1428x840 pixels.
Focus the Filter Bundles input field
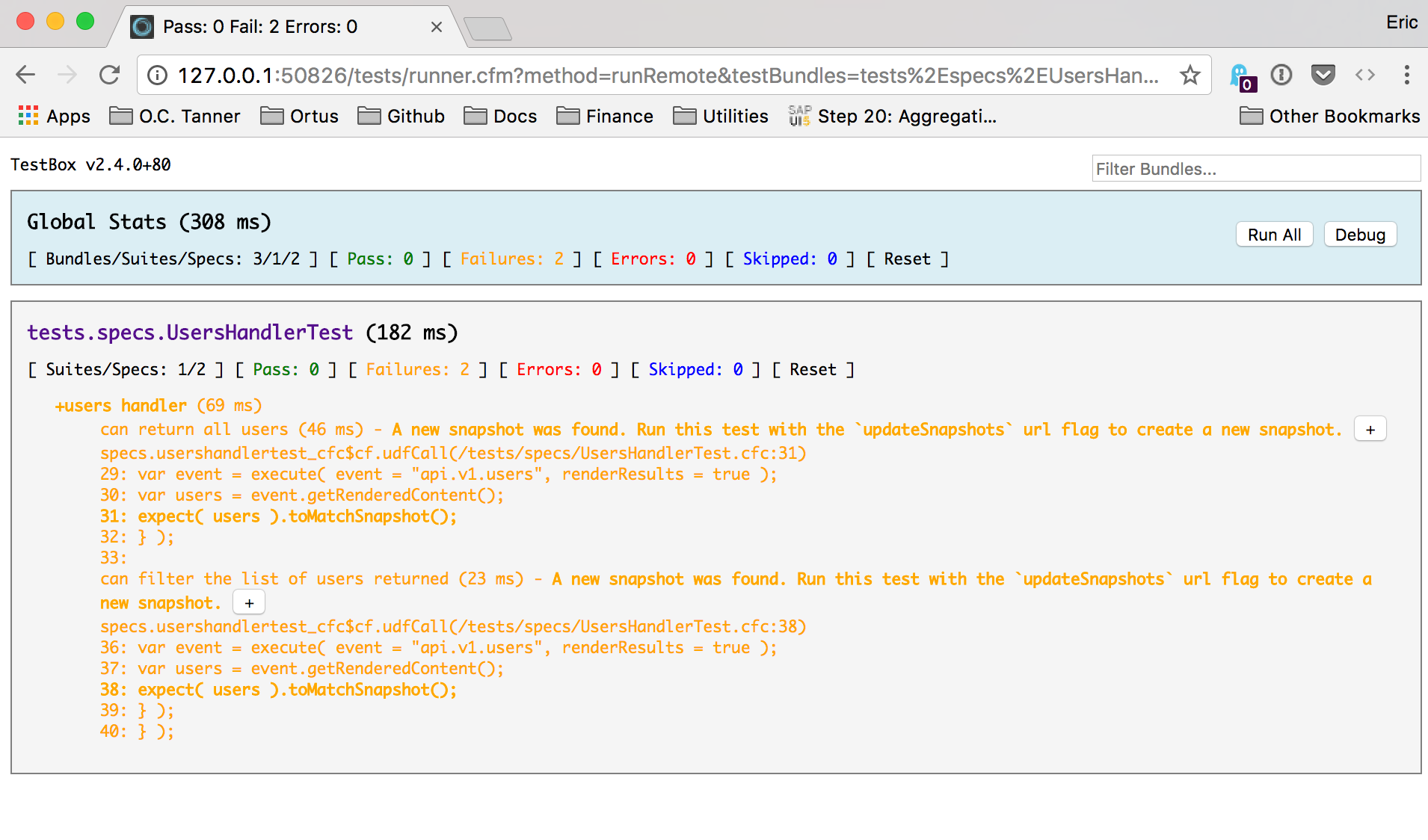(x=1255, y=169)
